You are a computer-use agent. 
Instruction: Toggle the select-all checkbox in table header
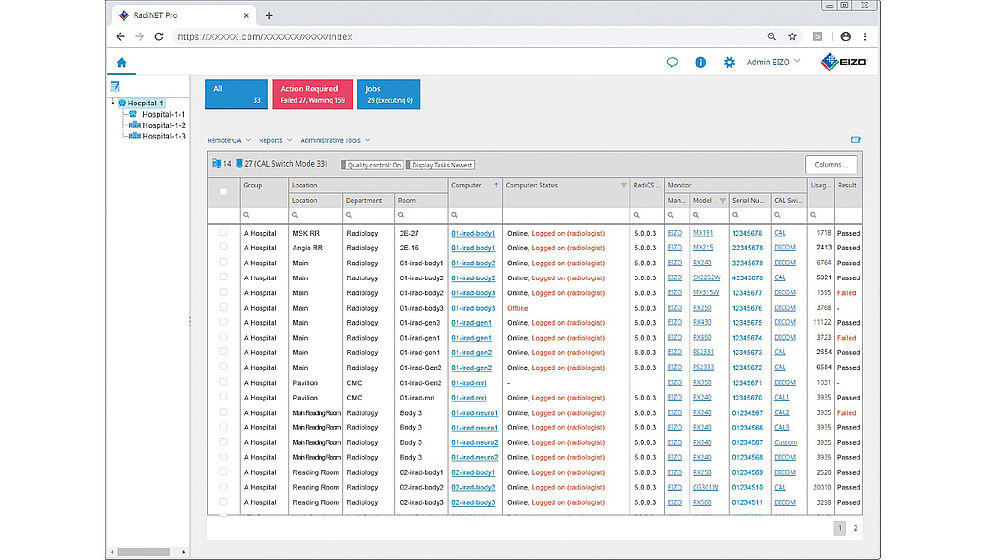tap(223, 192)
